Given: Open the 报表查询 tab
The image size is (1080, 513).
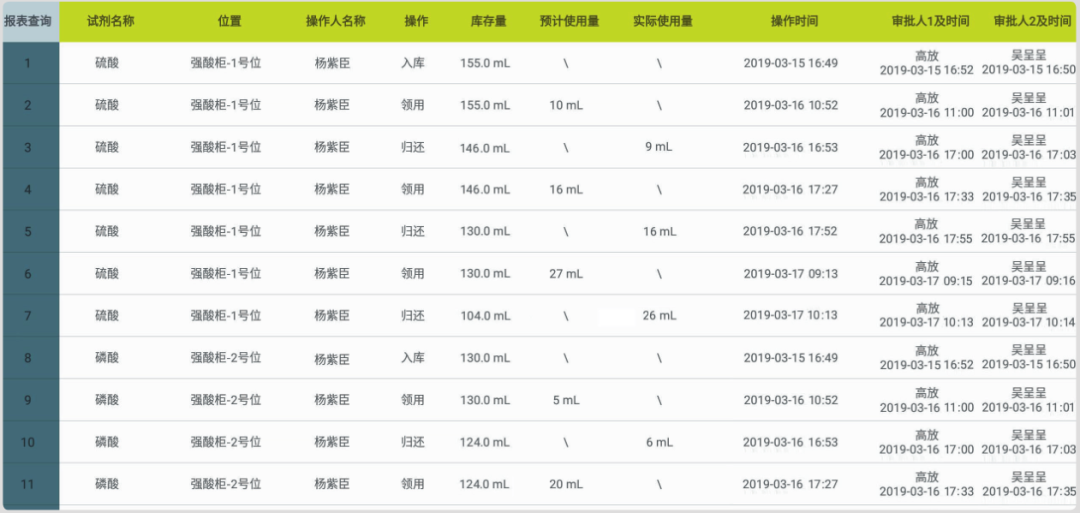Looking at the screenshot, I should click(28, 21).
